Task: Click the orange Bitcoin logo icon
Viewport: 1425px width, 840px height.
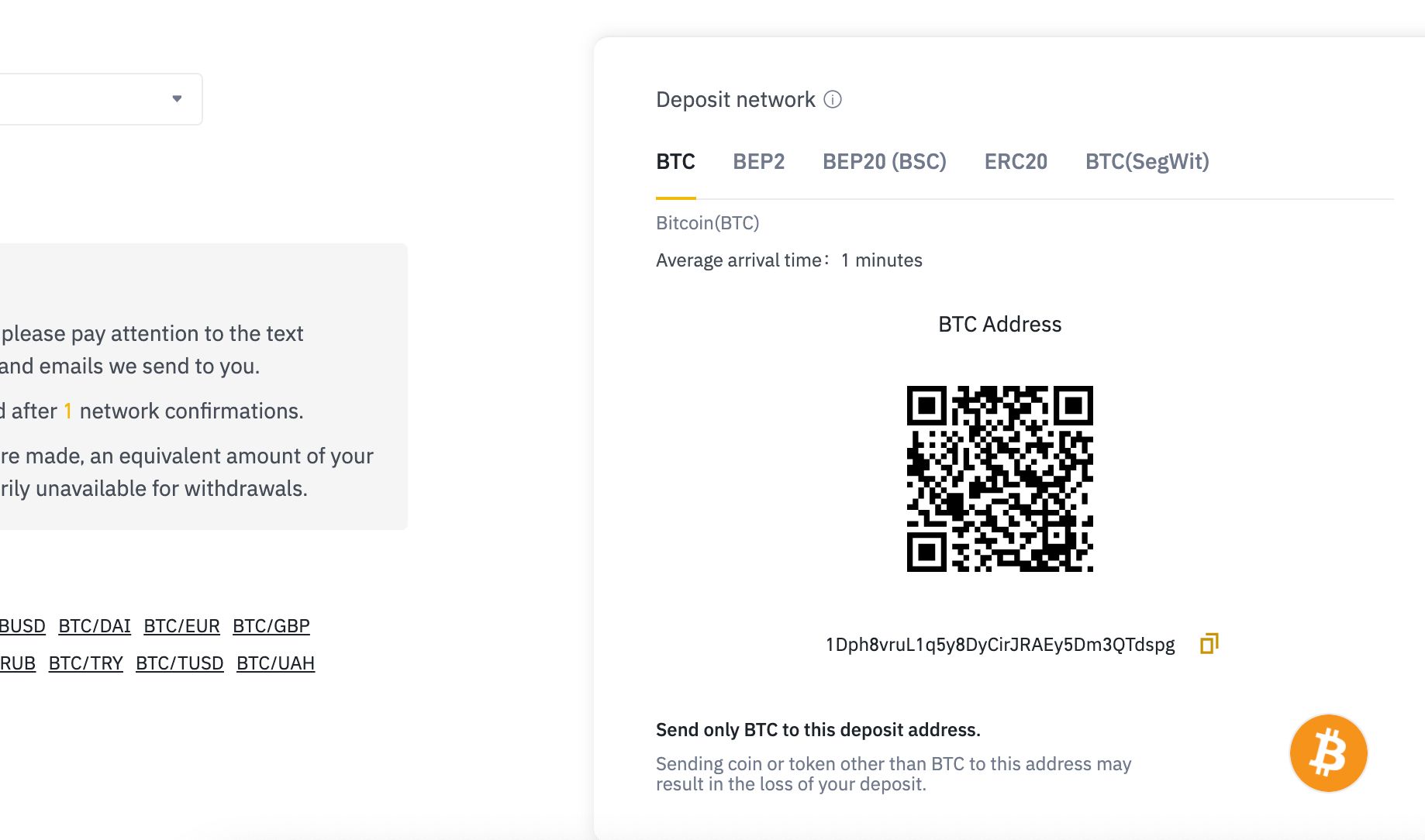Action: click(1328, 753)
